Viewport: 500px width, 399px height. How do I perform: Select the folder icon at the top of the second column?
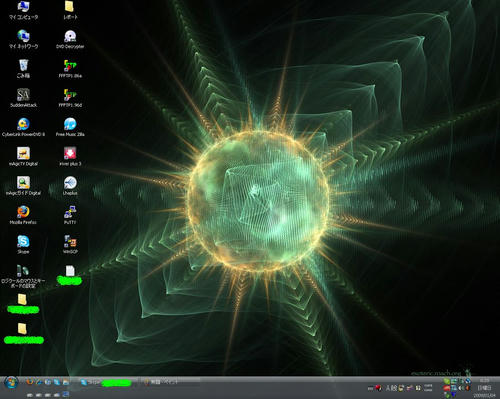click(x=69, y=10)
